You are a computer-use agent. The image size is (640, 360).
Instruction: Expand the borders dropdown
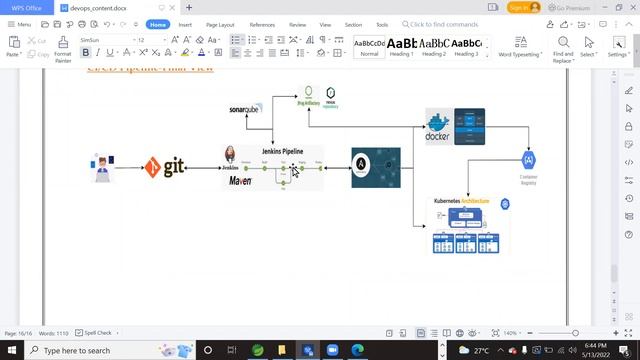click(x=345, y=53)
